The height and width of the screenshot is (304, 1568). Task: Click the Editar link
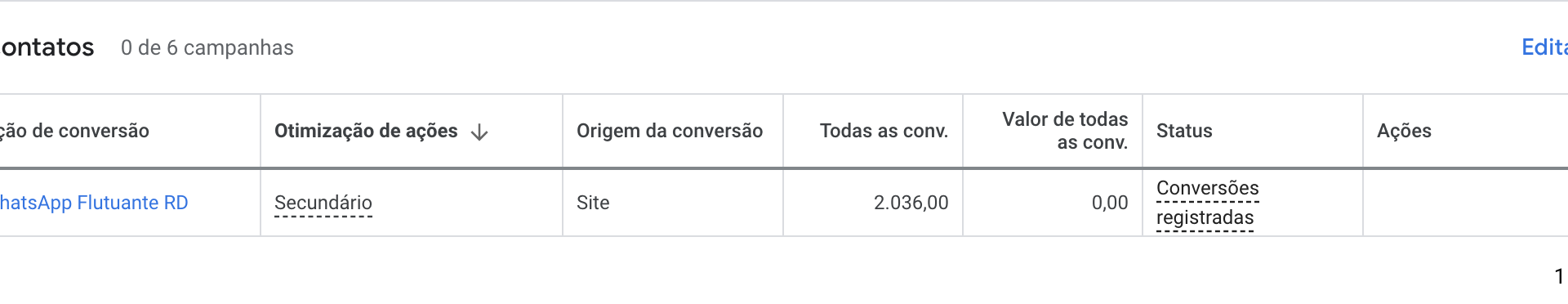[x=1544, y=47]
